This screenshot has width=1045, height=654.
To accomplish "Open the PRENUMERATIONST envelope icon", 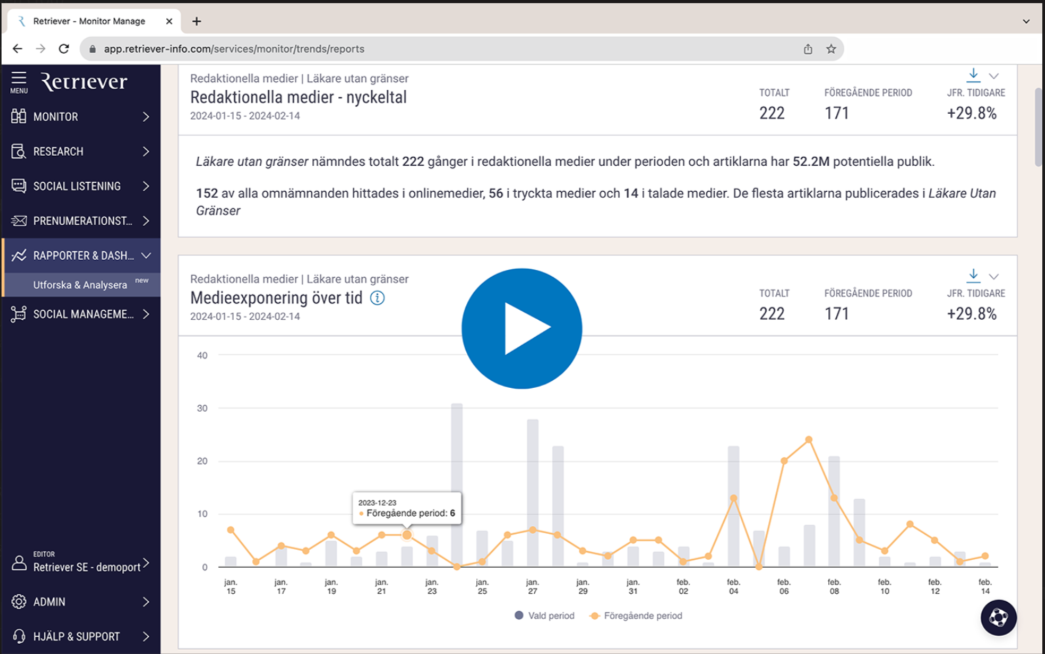I will tap(19, 221).
